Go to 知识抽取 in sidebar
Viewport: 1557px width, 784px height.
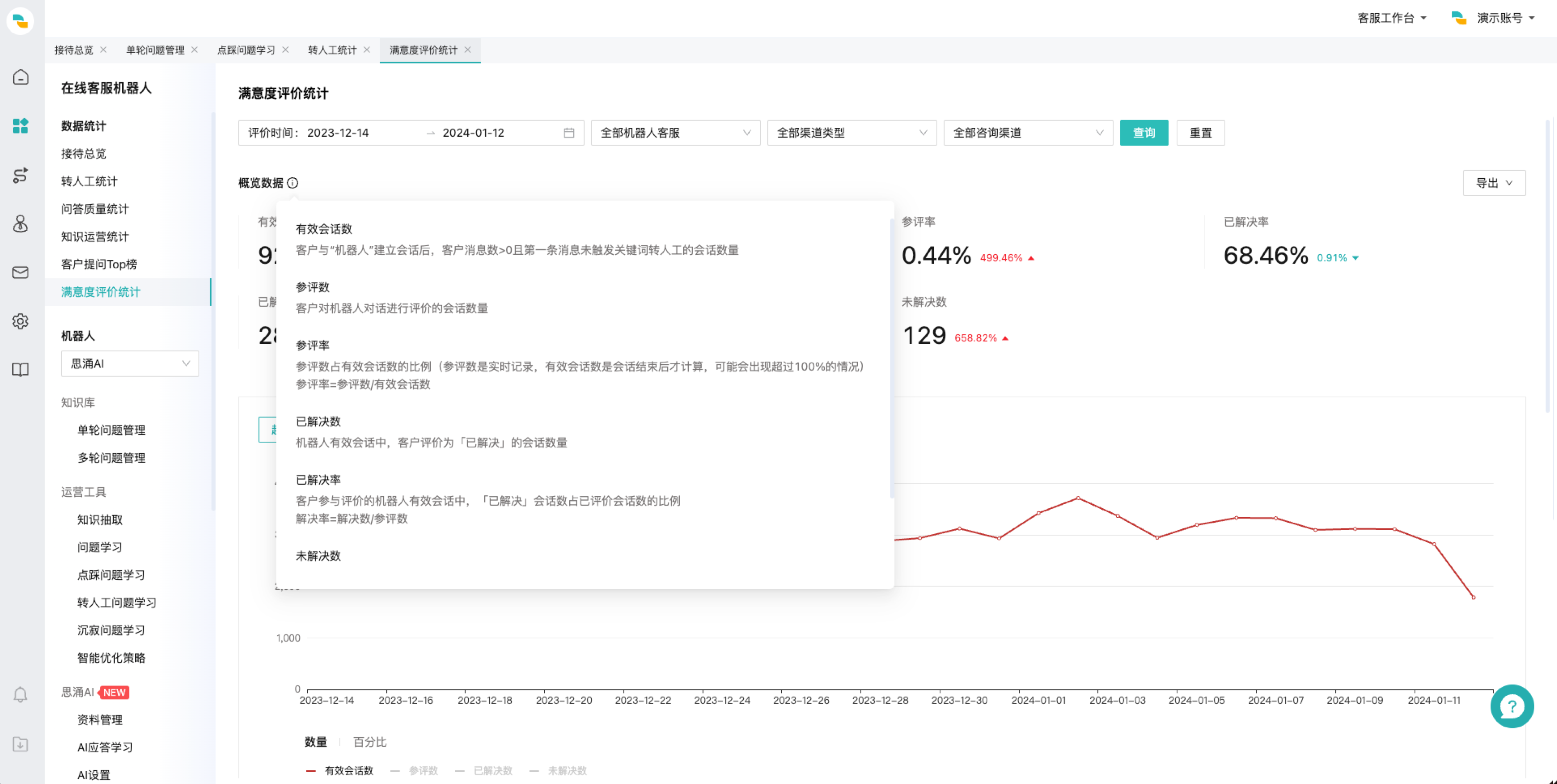100,519
